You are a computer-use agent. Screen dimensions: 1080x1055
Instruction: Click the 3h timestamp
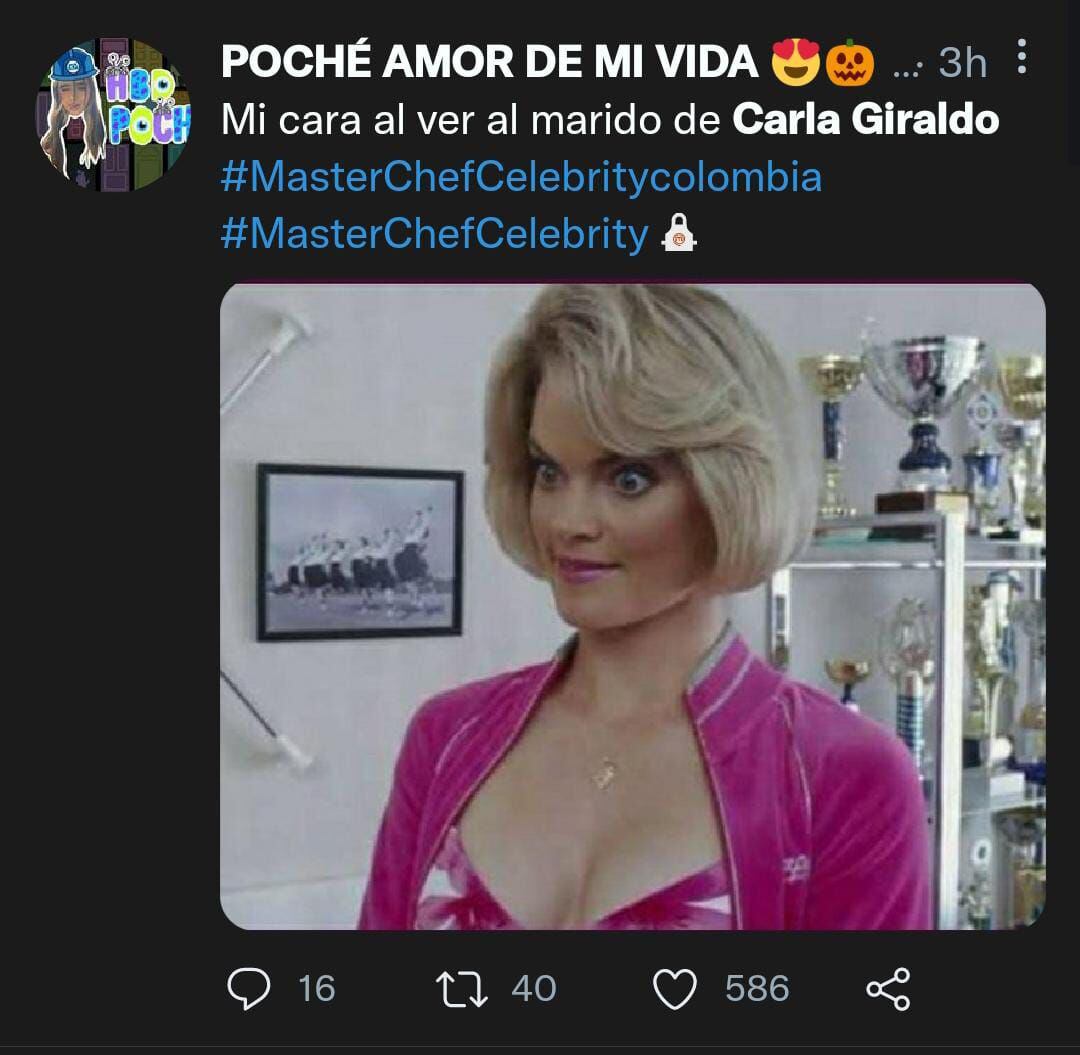pos(962,64)
